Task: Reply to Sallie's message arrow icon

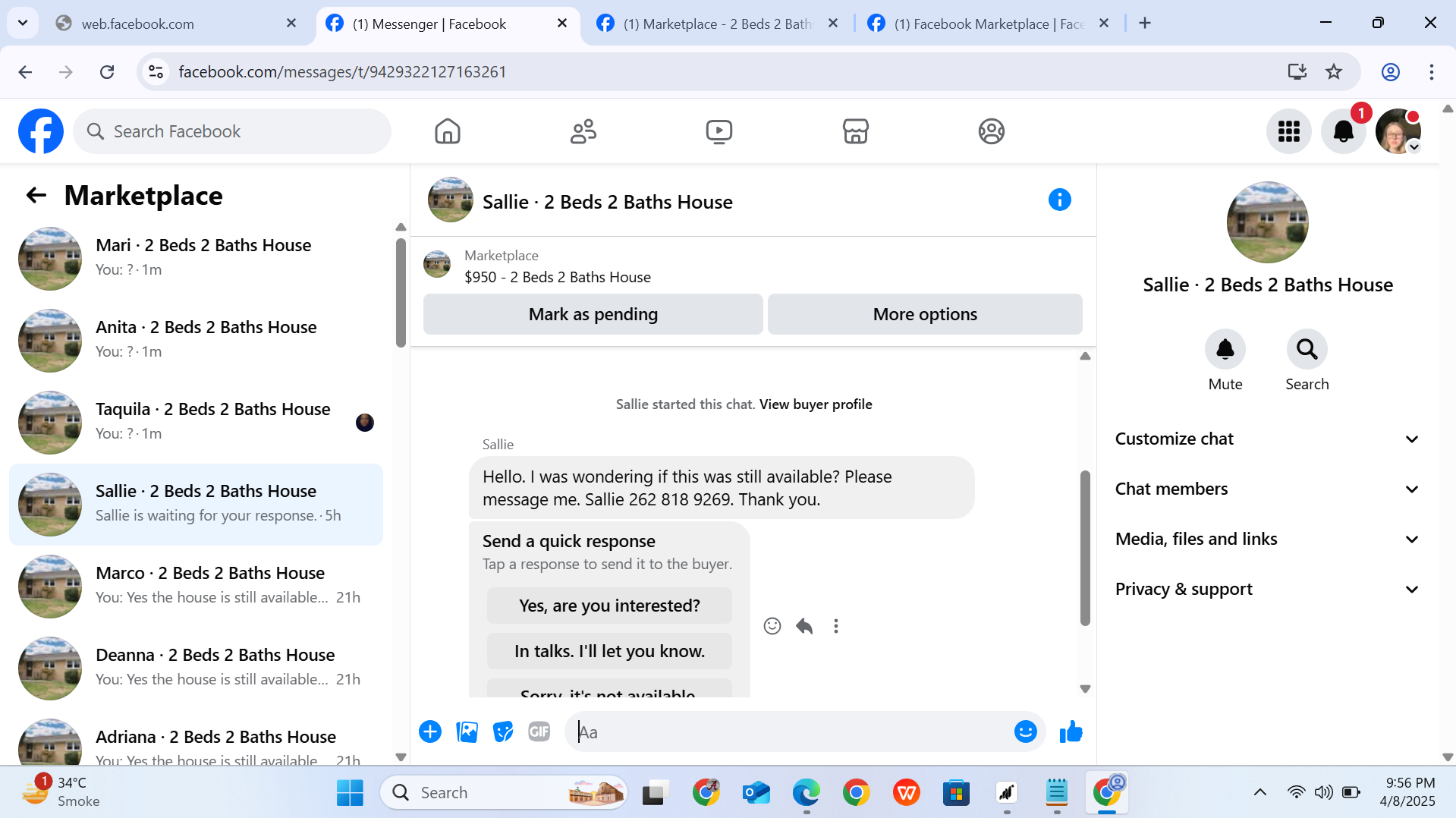Action: 804,626
